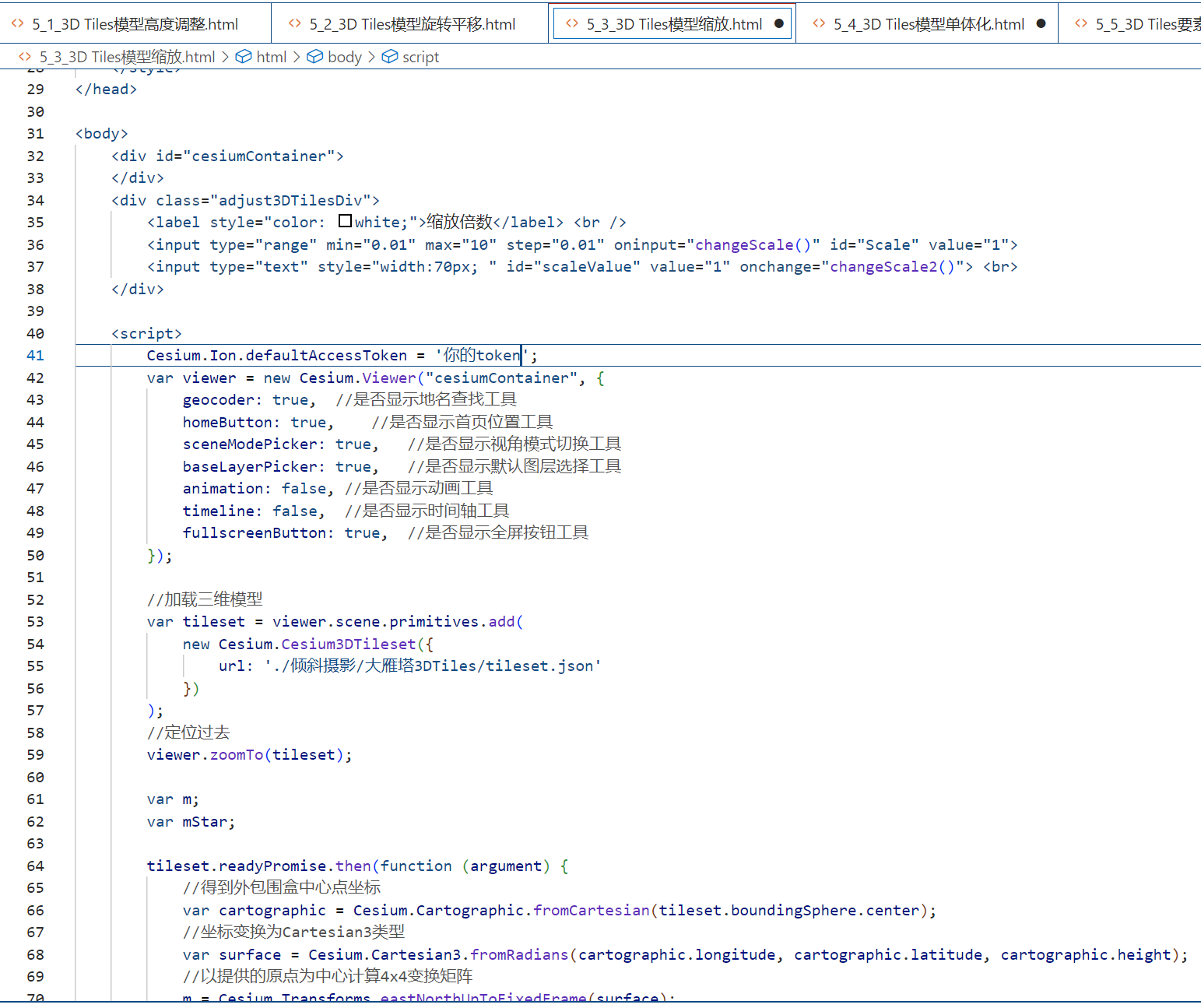
Task: Open the html breadcrumb segment
Action: tap(272, 57)
